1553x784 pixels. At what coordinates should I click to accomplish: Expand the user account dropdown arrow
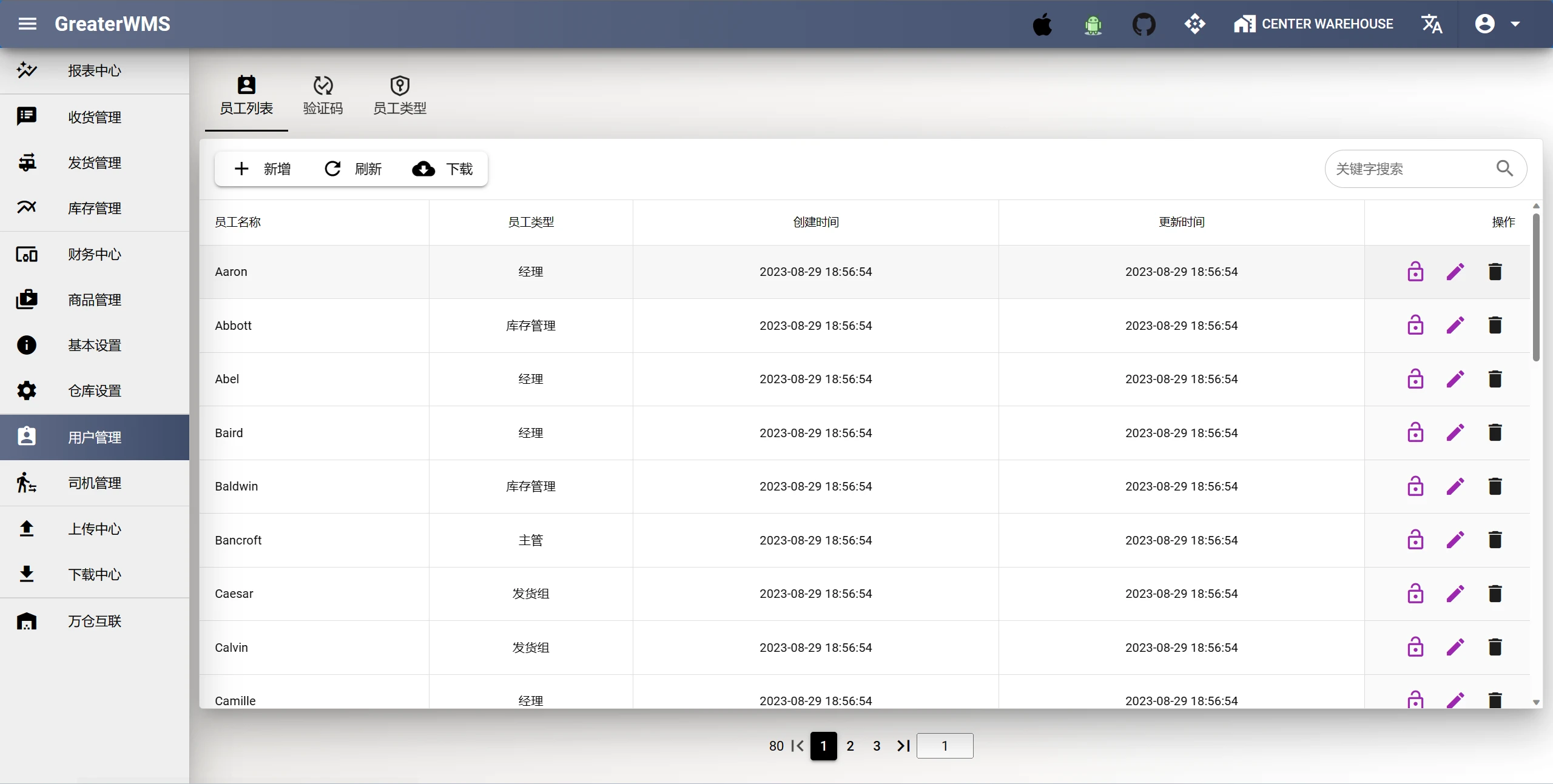tap(1515, 24)
